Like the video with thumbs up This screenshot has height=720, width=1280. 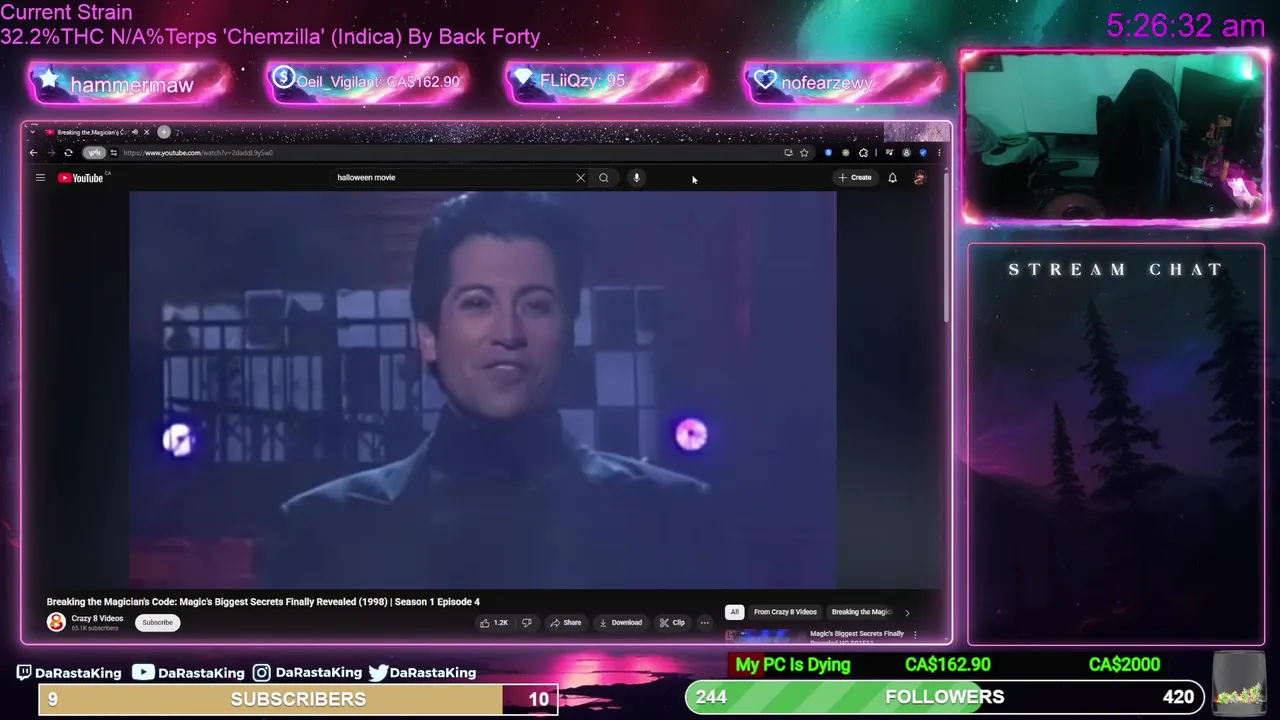(x=494, y=623)
